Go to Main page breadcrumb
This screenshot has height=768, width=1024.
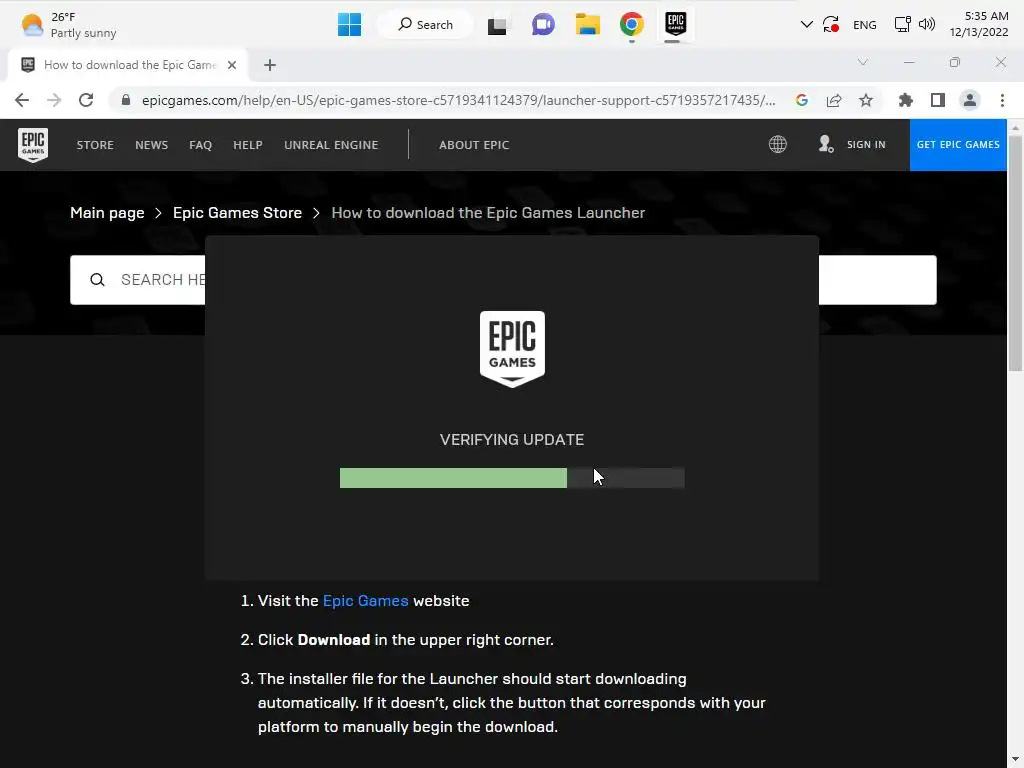pyautogui.click(x=107, y=213)
